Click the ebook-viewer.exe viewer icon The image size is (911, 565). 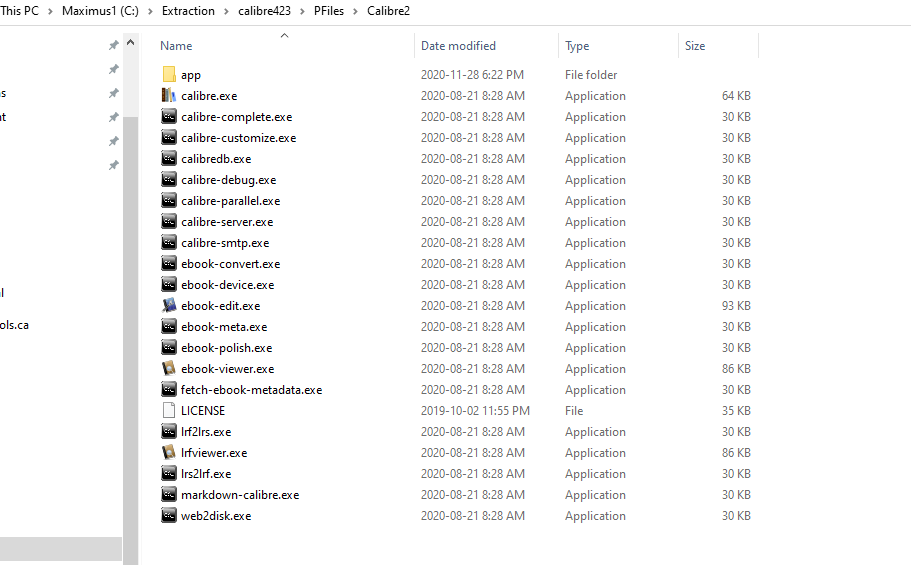tap(168, 368)
